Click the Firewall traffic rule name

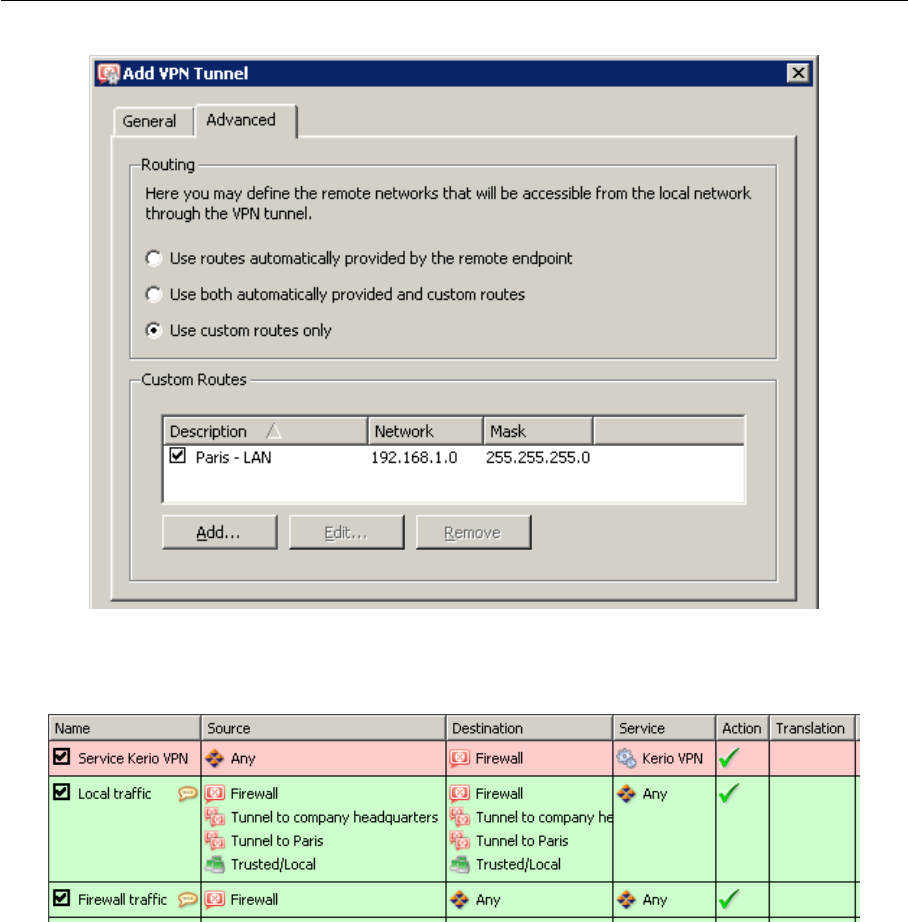(122, 899)
